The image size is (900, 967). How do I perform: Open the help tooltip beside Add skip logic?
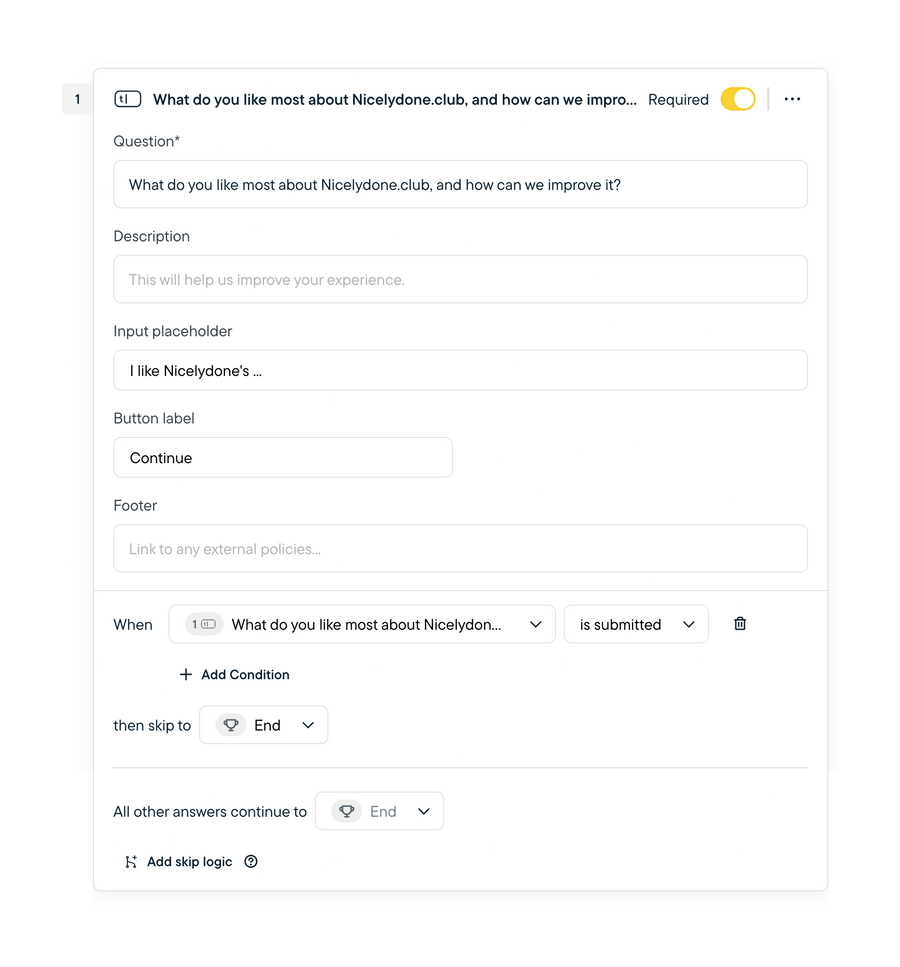(x=250, y=861)
